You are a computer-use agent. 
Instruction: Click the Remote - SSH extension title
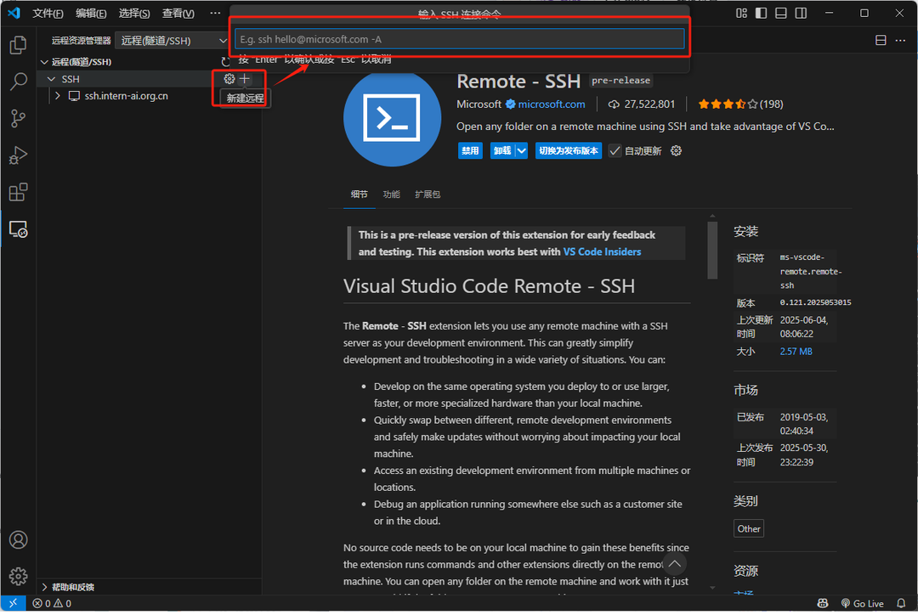click(518, 81)
